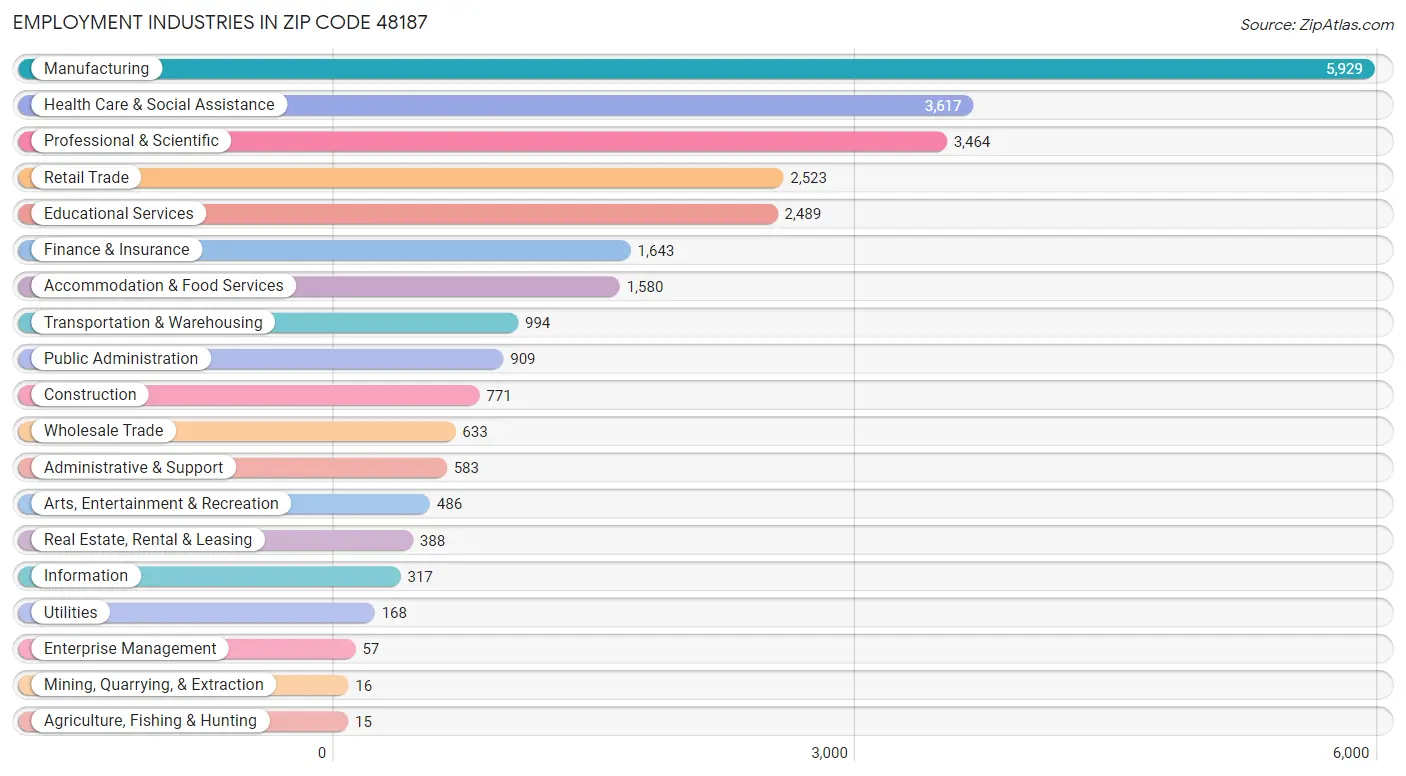Click the 994 Transportation value
Screen dimensions: 1406x776
point(538,323)
